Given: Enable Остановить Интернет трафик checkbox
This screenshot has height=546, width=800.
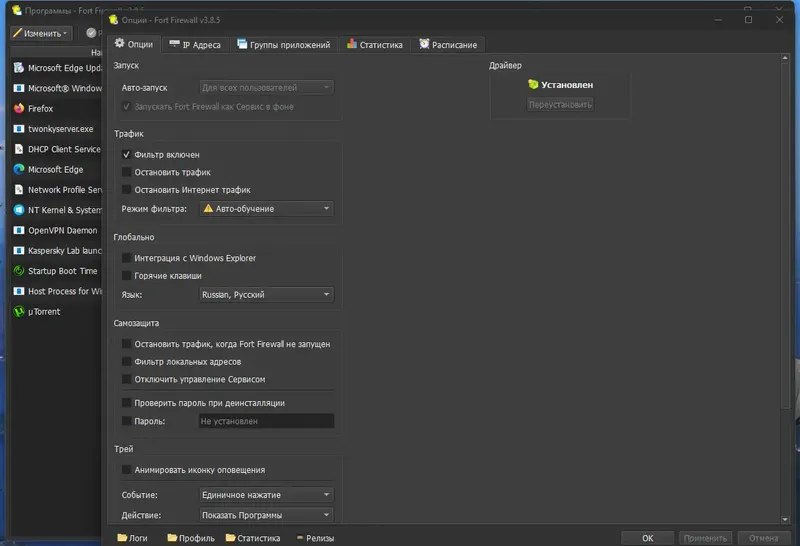Looking at the screenshot, I should tap(126, 189).
